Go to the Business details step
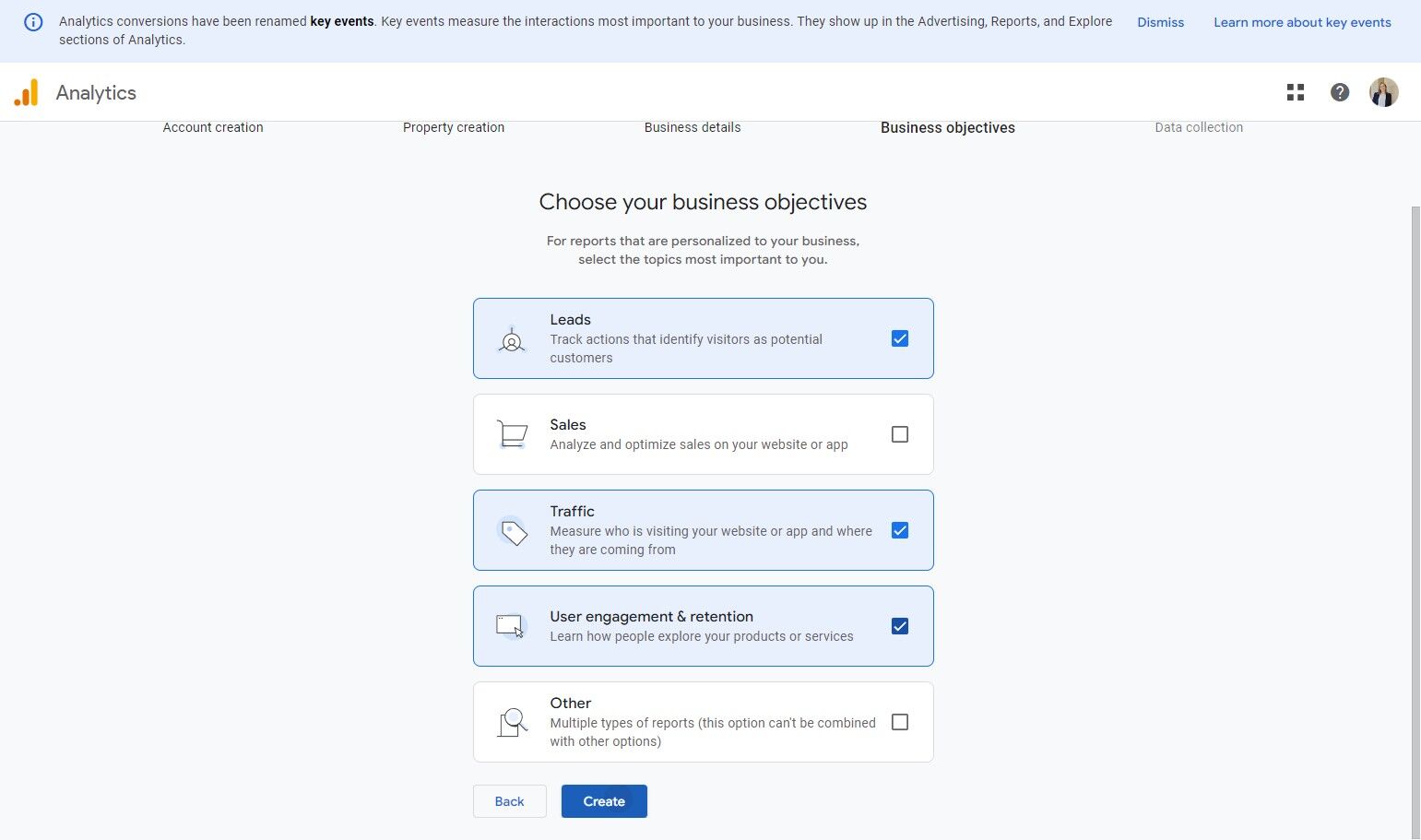The height and width of the screenshot is (840, 1421). pyautogui.click(x=693, y=127)
